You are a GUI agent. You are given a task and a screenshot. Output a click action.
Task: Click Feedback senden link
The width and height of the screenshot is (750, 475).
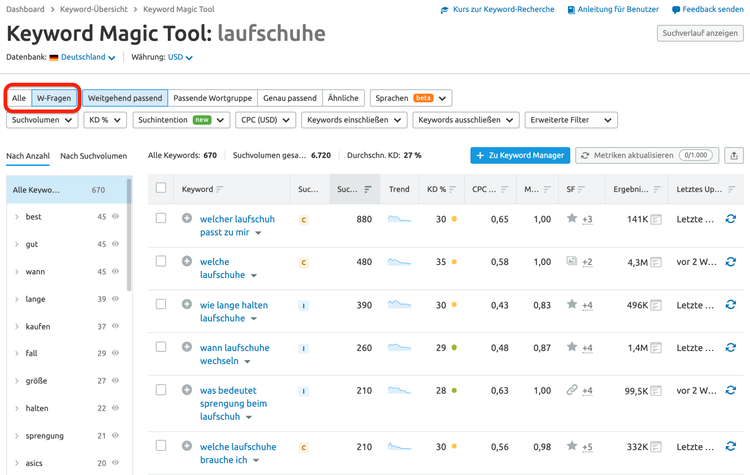pos(708,9)
